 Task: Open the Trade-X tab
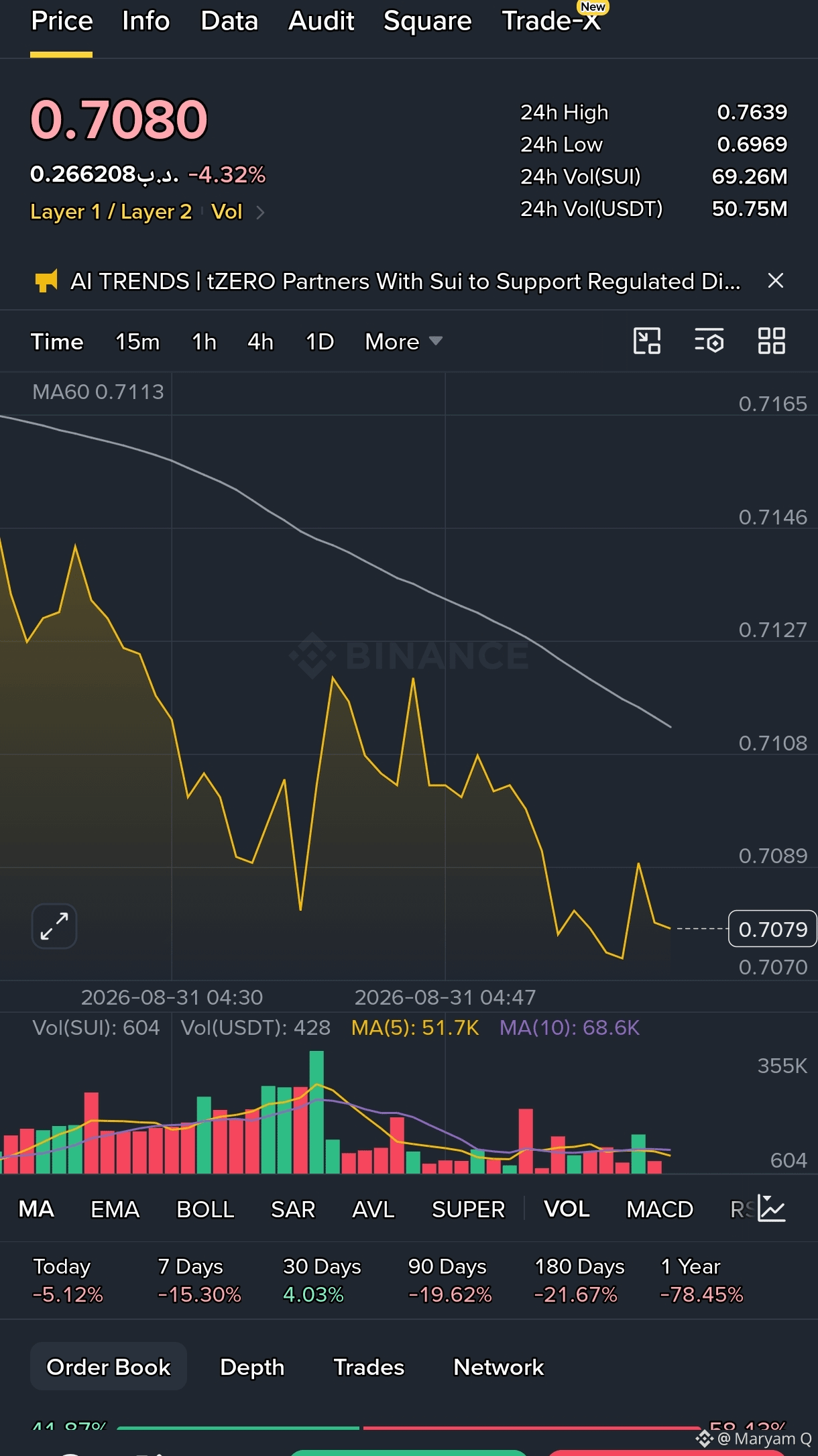pos(552,21)
